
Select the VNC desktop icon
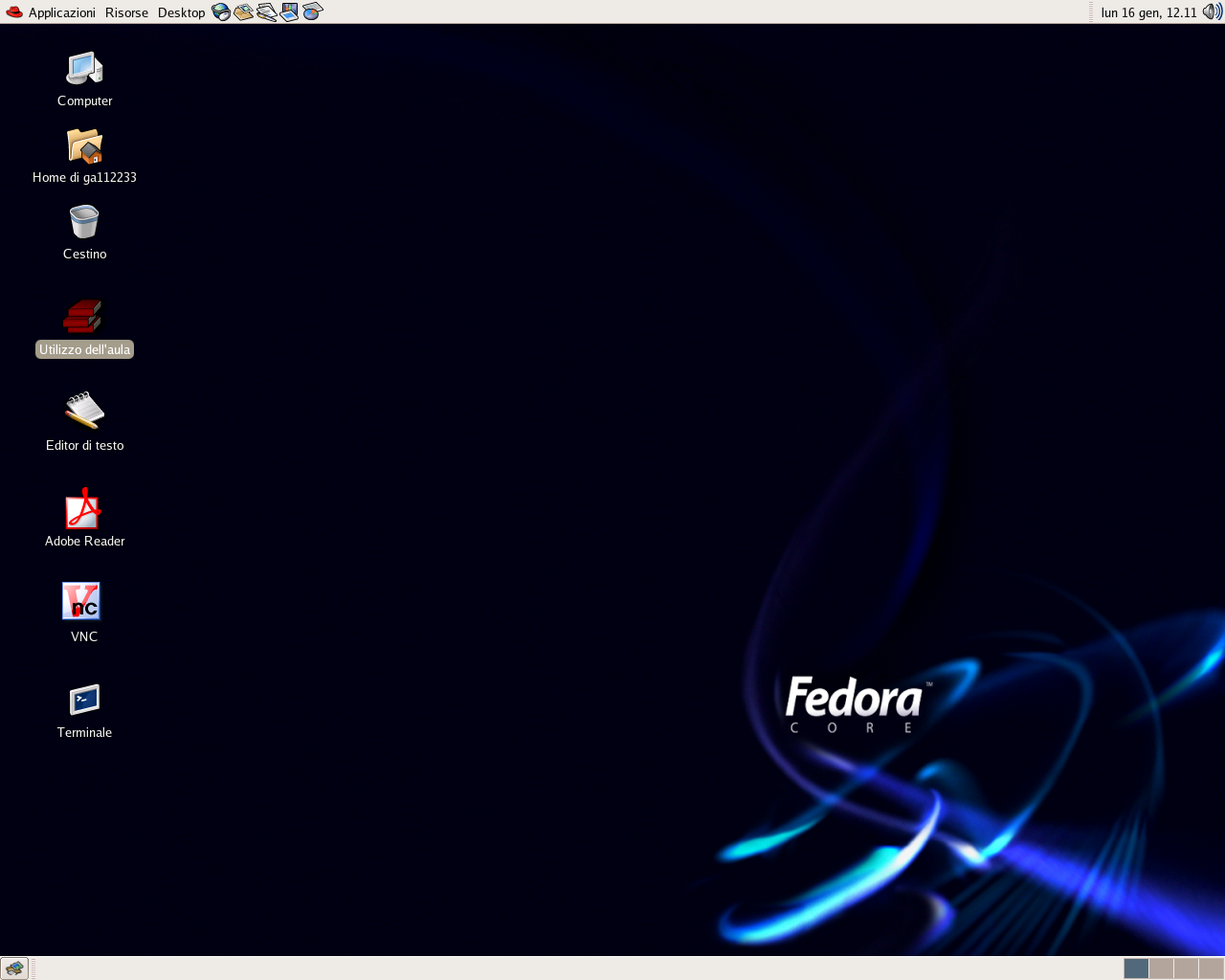click(x=82, y=601)
